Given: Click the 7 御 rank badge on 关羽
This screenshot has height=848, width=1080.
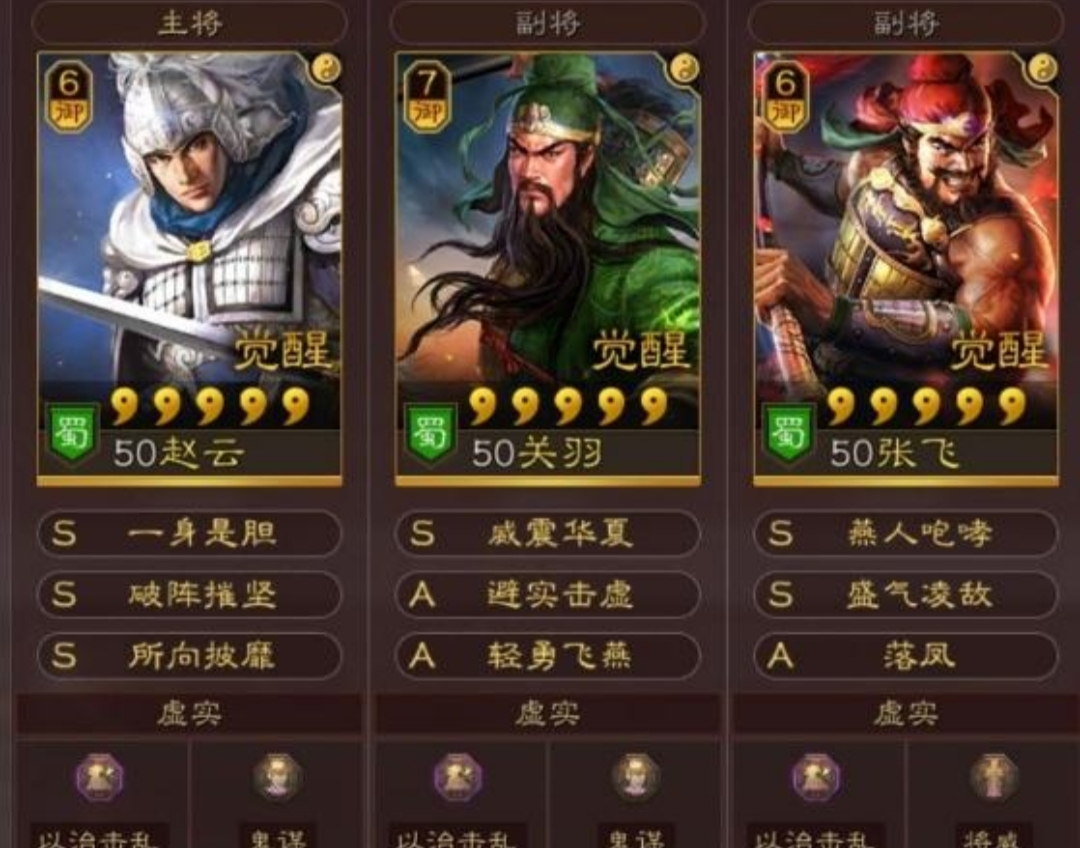Looking at the screenshot, I should pyautogui.click(x=427, y=96).
